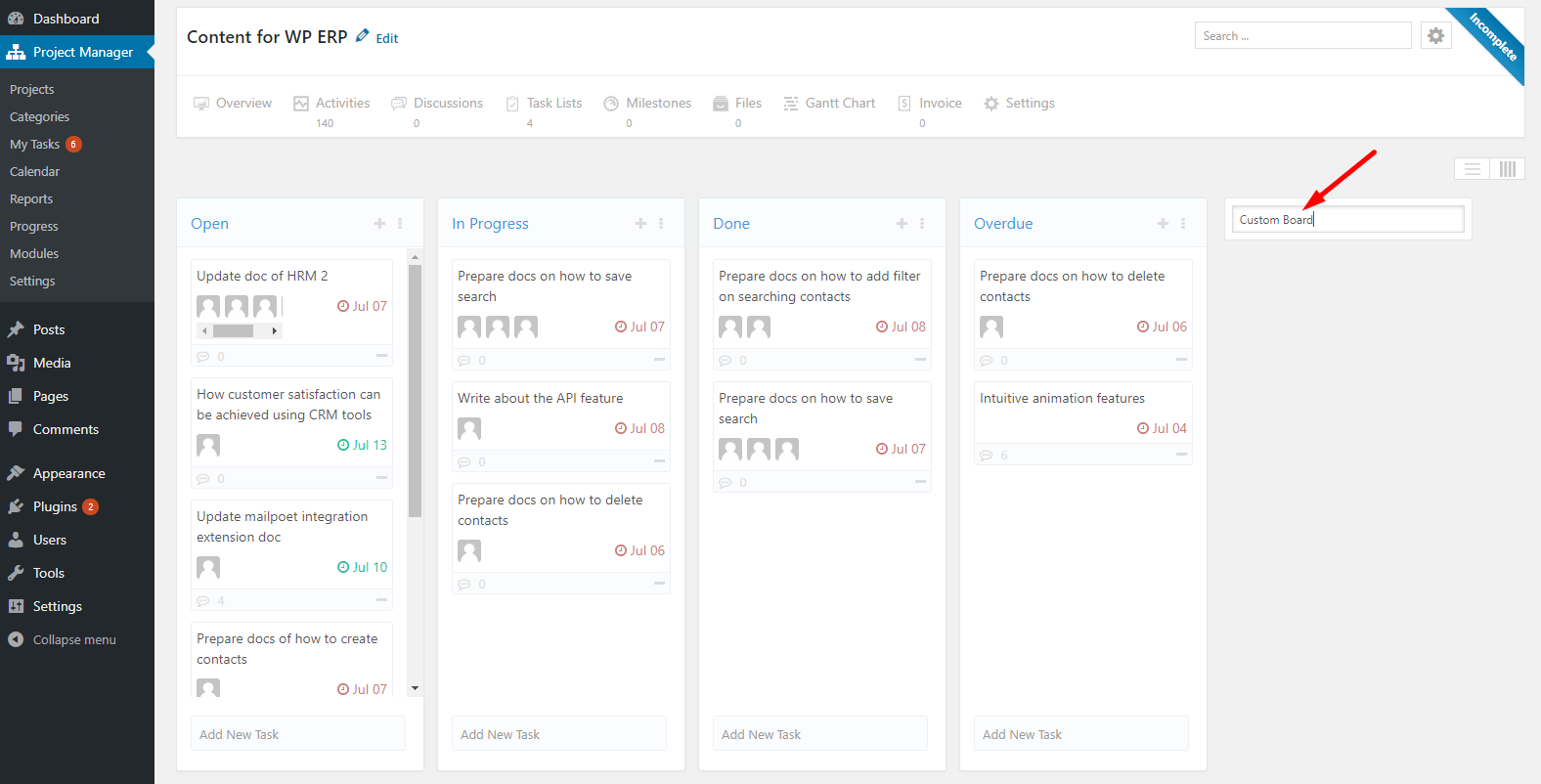Open the Invoice tab
This screenshot has width=1541, height=784.
tap(930, 103)
